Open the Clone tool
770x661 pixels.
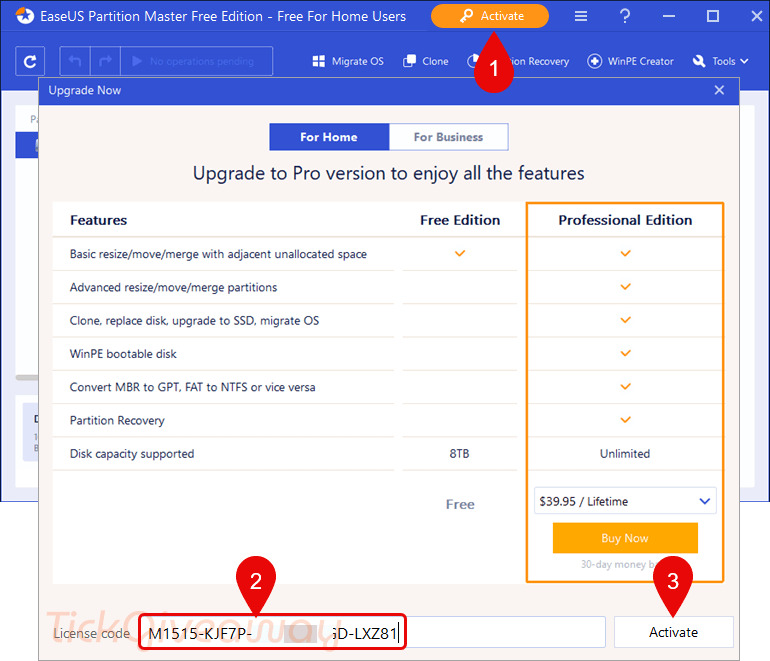[x=426, y=61]
